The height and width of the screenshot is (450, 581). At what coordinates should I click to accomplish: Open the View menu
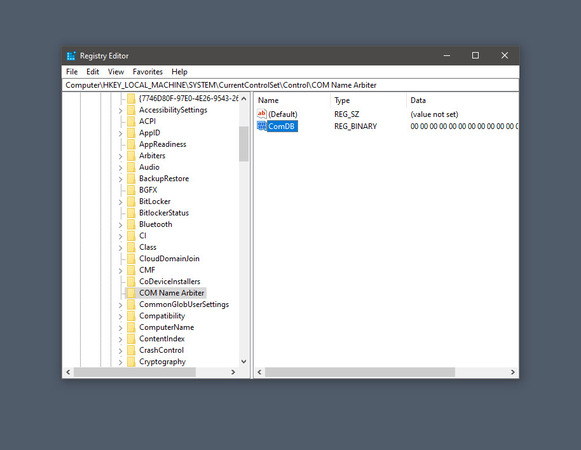click(x=116, y=72)
